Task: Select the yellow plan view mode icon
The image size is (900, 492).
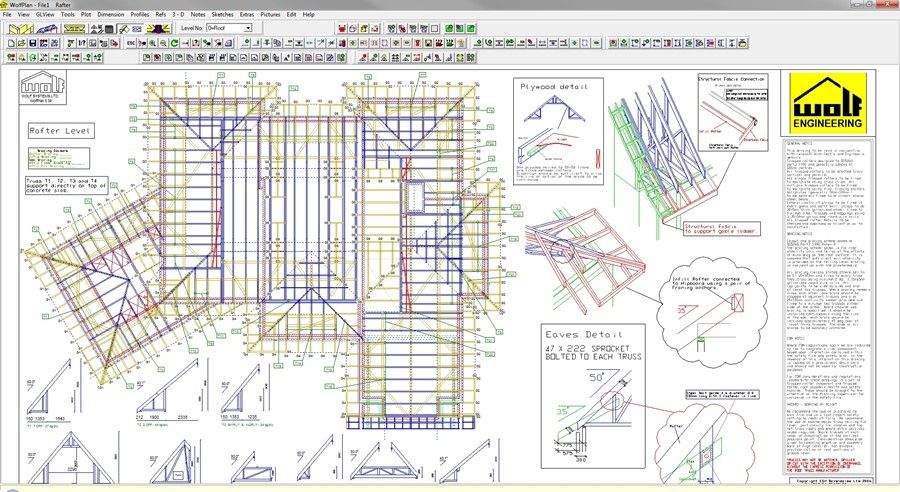Action: (x=75, y=28)
